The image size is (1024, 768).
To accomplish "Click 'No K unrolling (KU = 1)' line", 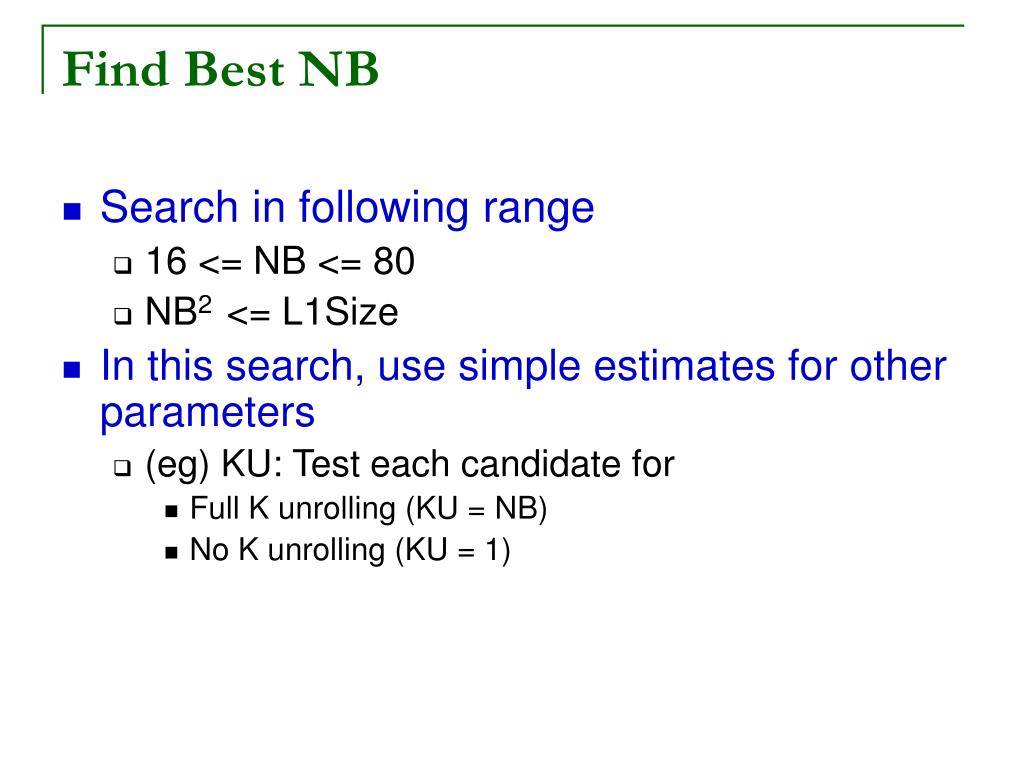I will [x=350, y=551].
